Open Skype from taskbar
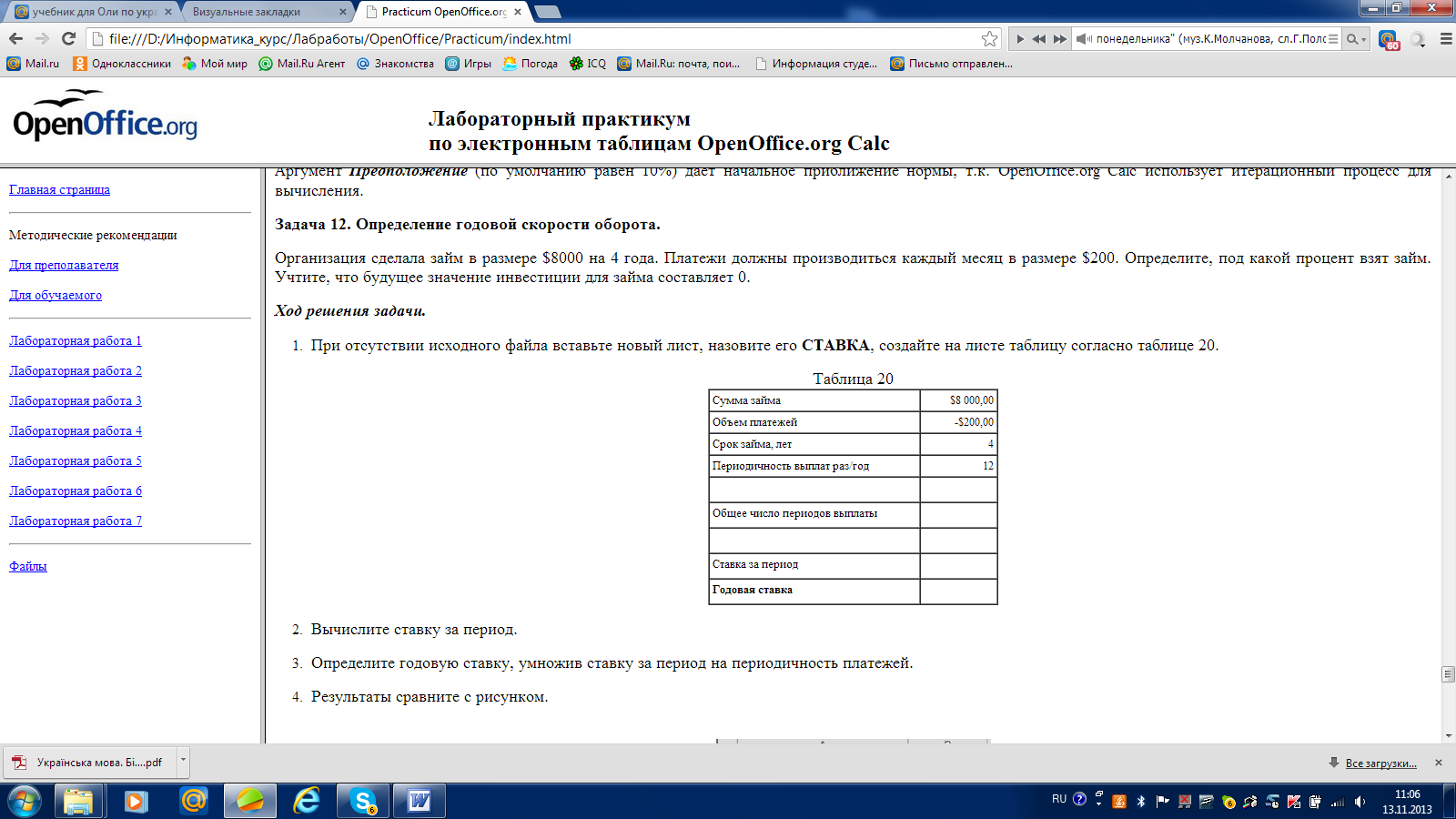Viewport: 1456px width, 819px height. tap(364, 801)
